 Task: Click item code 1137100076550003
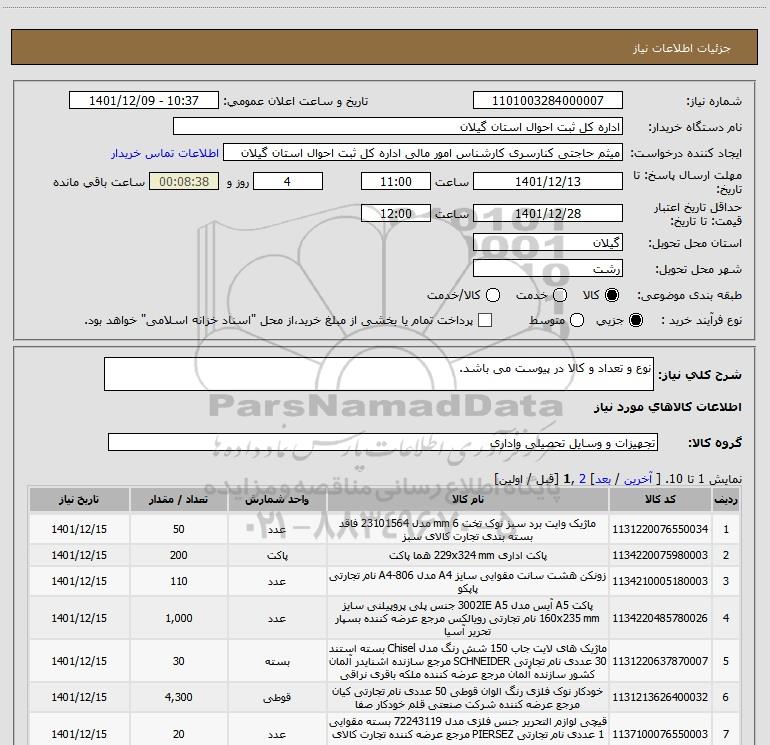pyautogui.click(x=660, y=734)
